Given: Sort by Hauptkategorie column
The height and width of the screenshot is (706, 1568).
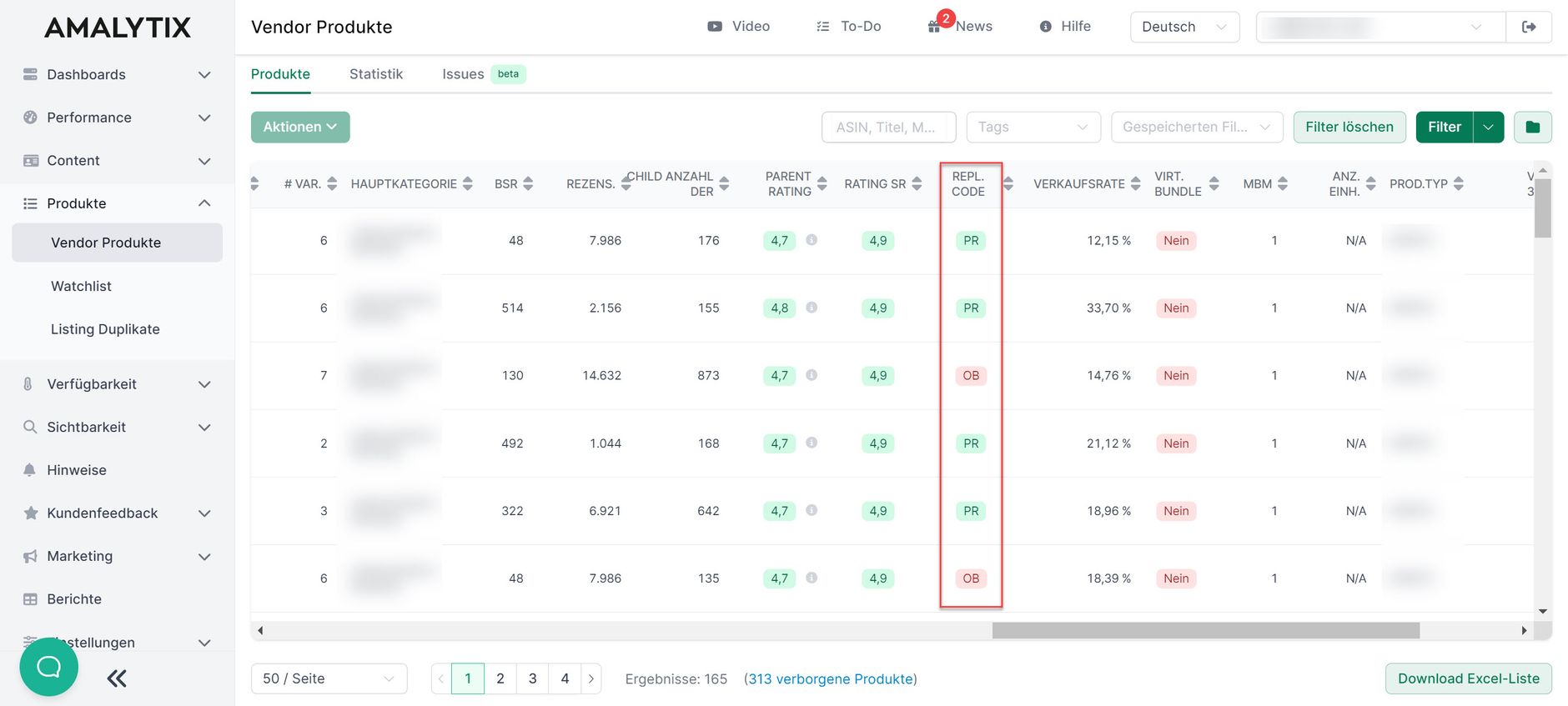Looking at the screenshot, I should point(468,183).
